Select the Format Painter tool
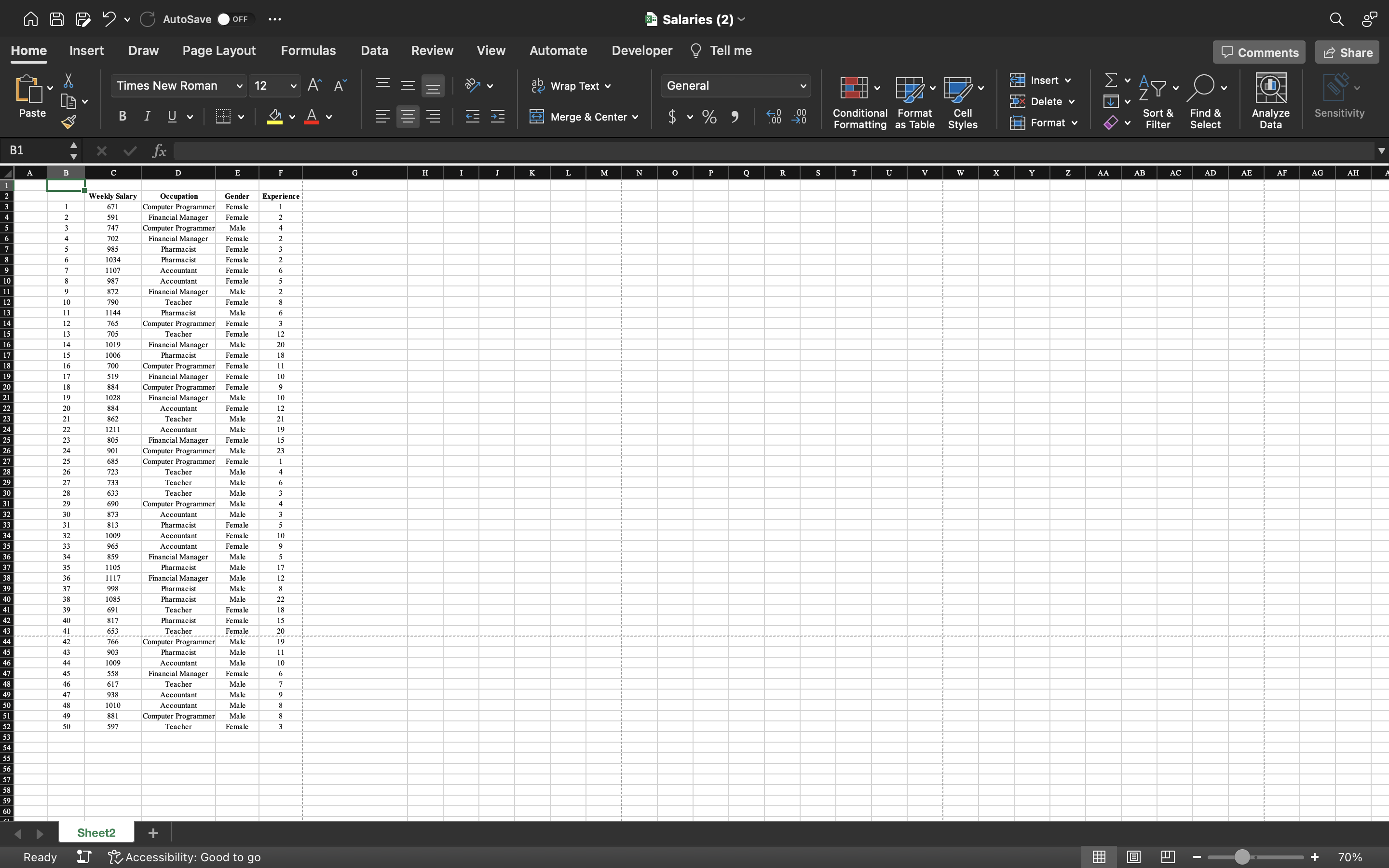1389x868 pixels. (x=69, y=121)
